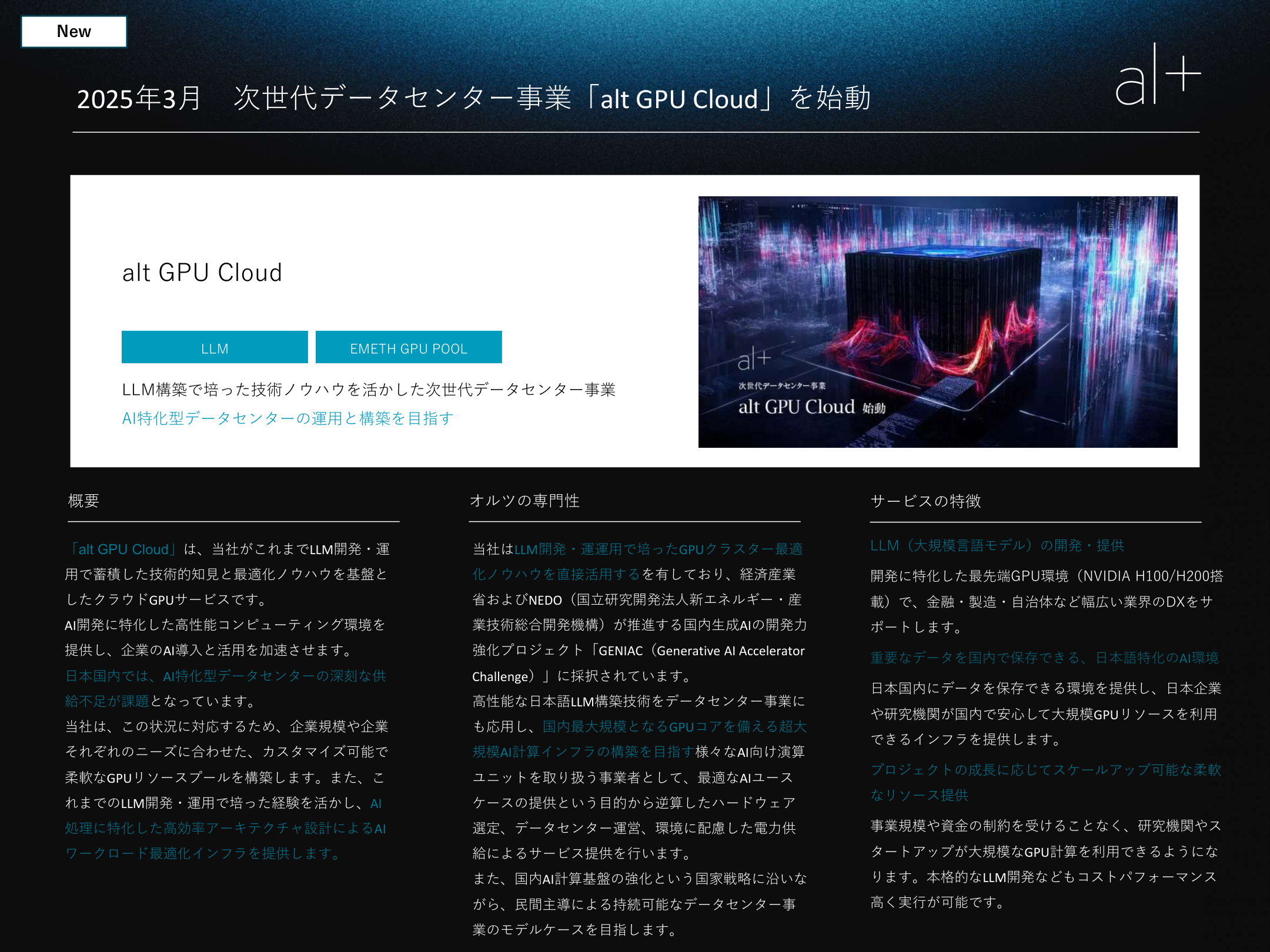Image resolution: width=1270 pixels, height=952 pixels.
Task: Click the NVIDIA H100/H200搭 text line
Action: click(1047, 576)
